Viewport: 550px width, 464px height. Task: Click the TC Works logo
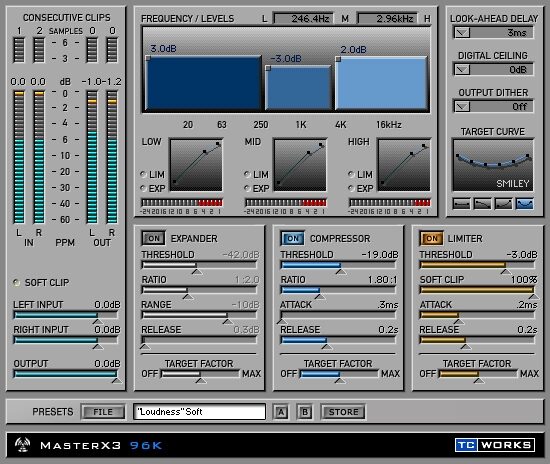click(495, 445)
